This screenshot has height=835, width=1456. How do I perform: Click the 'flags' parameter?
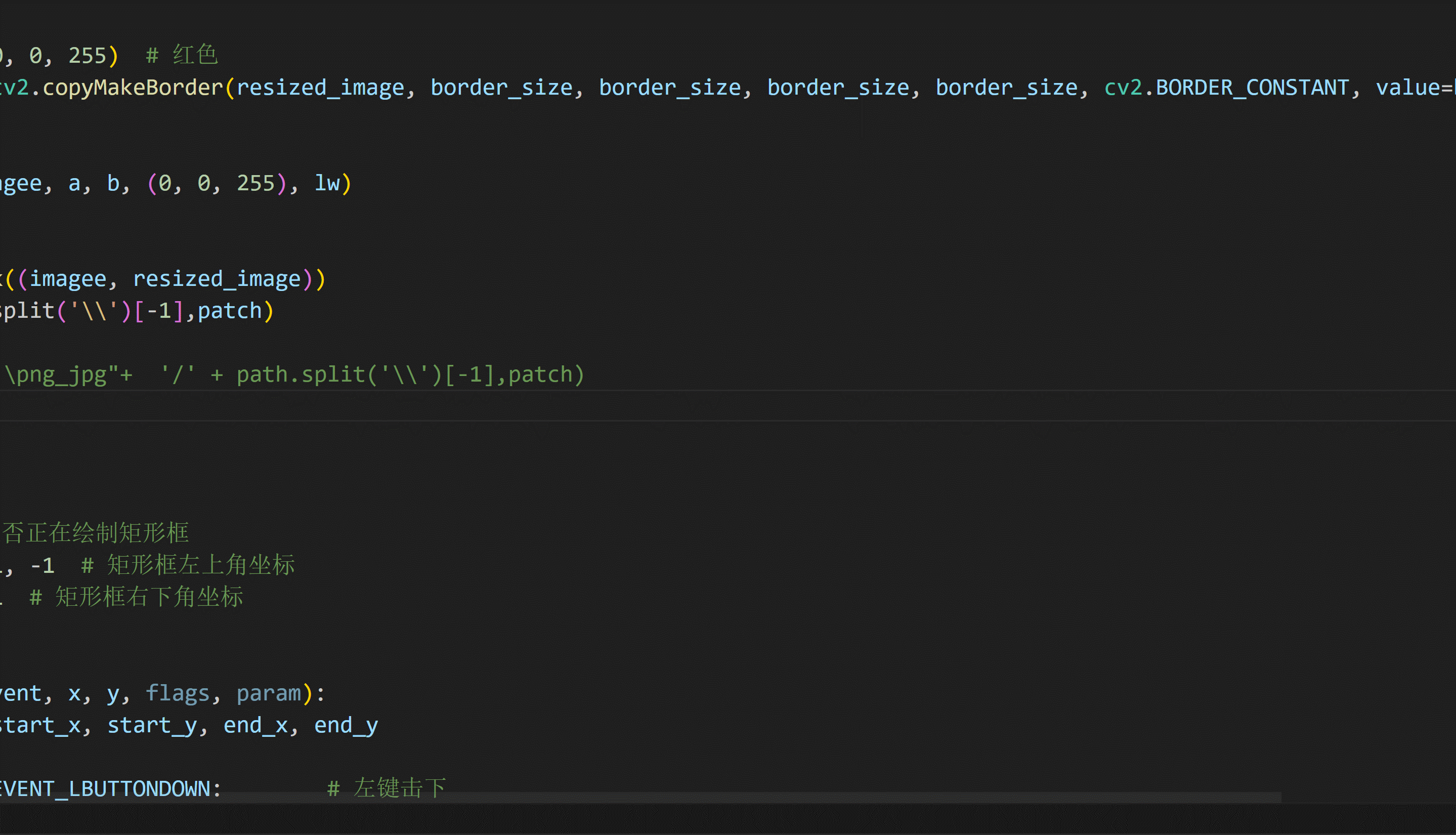[178, 693]
